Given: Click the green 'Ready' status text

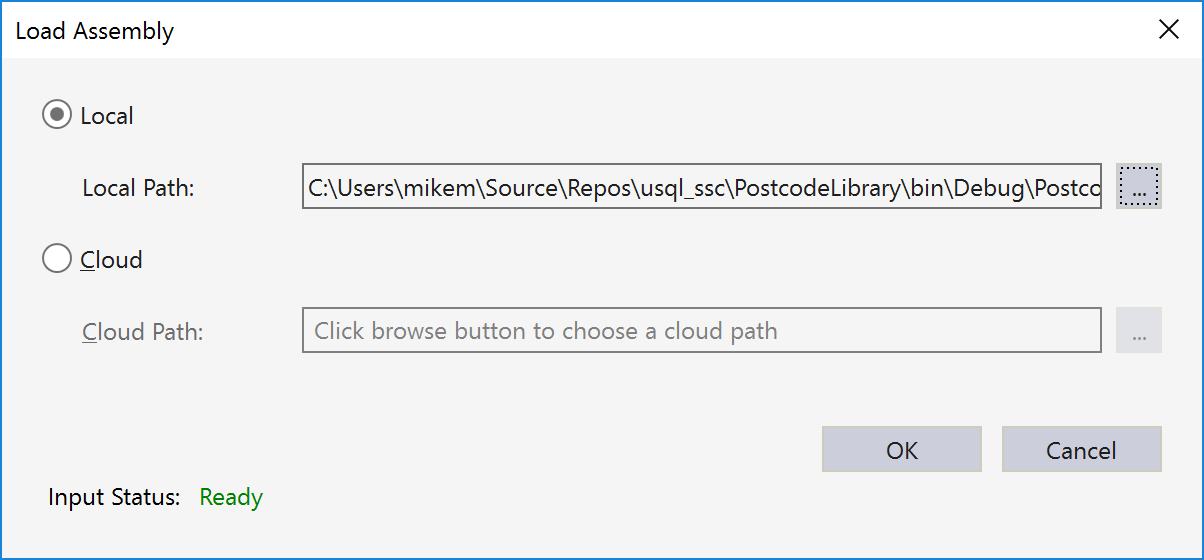Looking at the screenshot, I should coord(231,497).
